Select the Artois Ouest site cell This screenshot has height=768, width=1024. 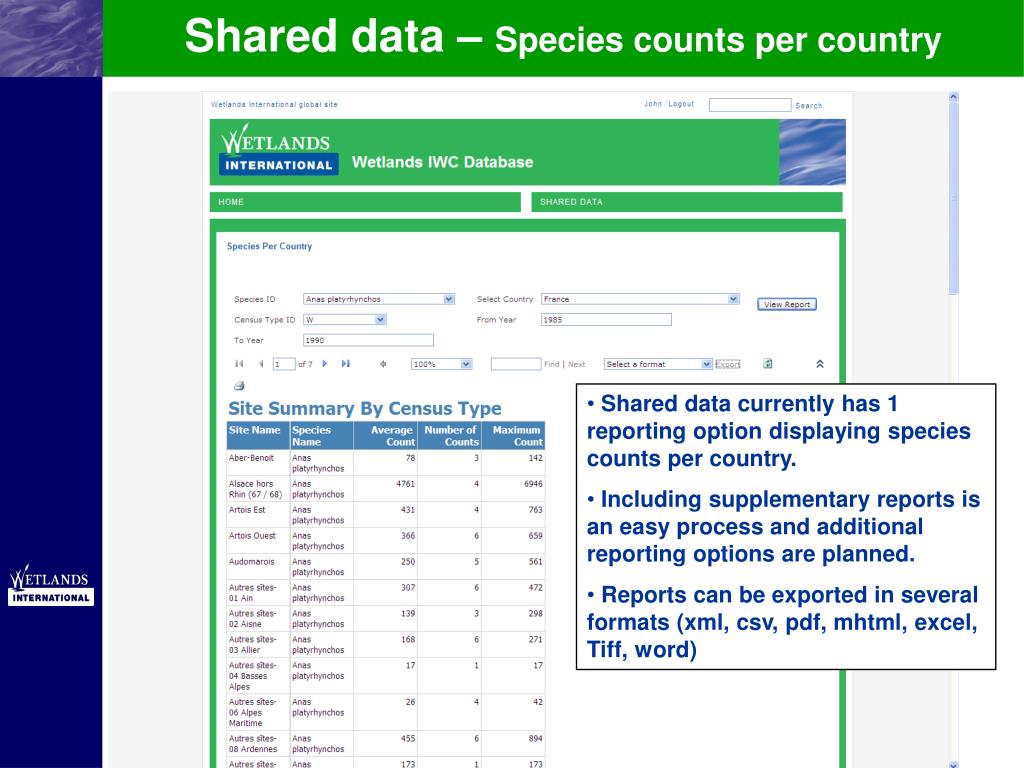(x=259, y=541)
